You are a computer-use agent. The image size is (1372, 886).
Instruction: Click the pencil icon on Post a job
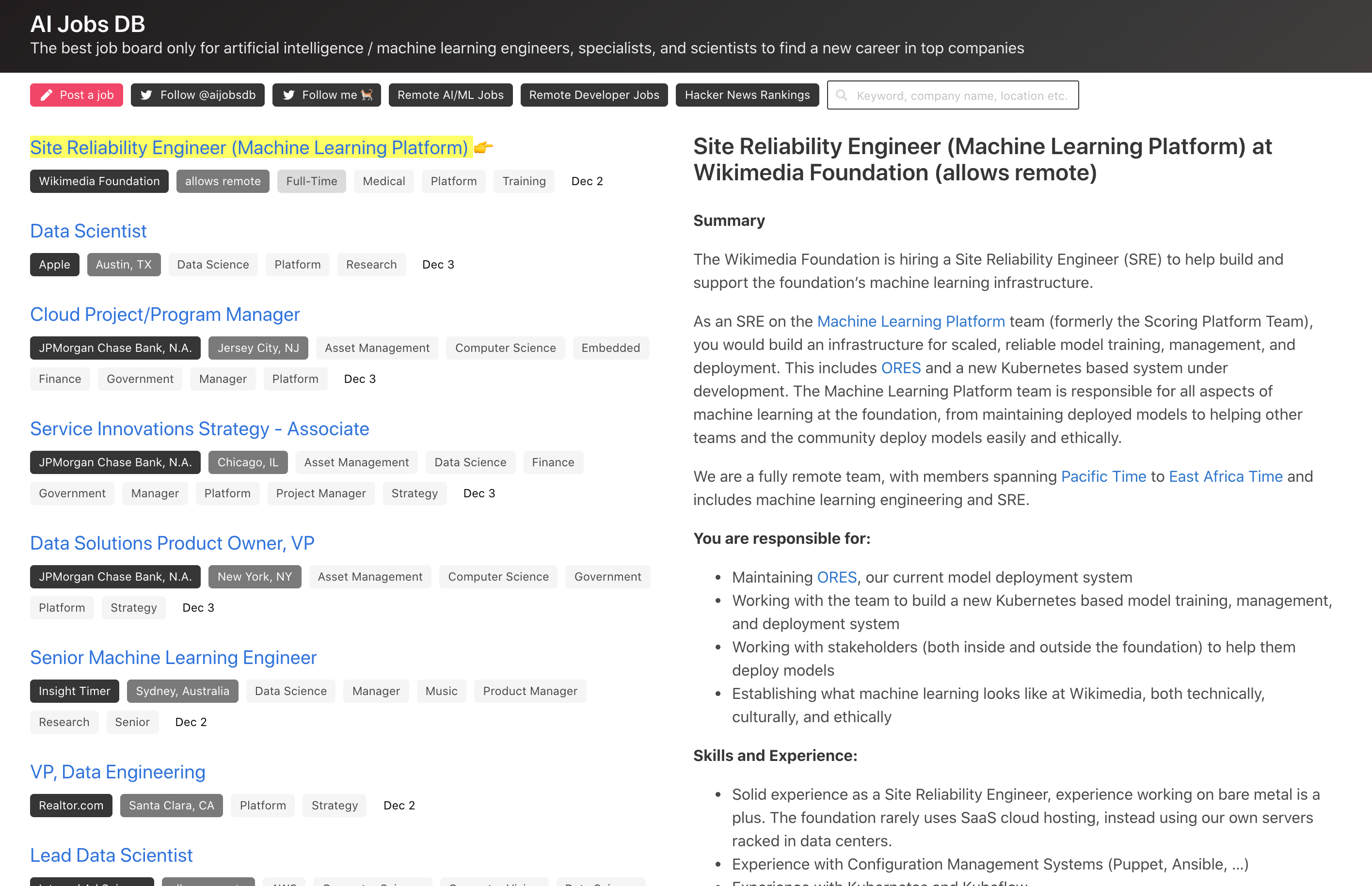click(47, 95)
